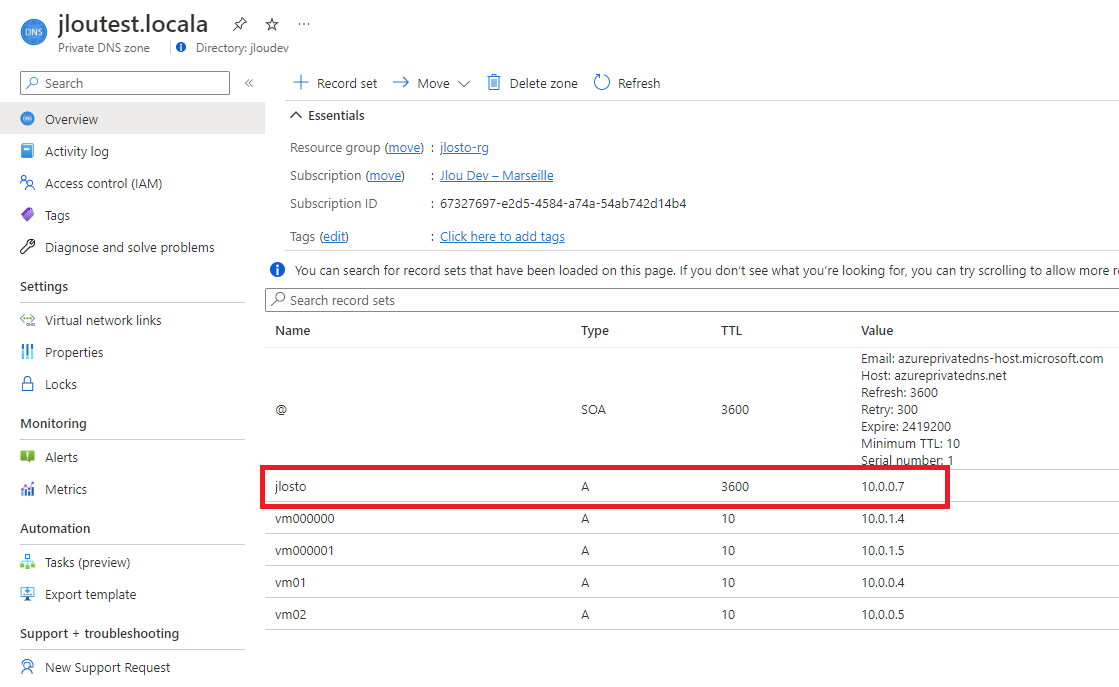Open the Jlou Dev – Marseille subscription link
1119x687 pixels.
click(497, 175)
